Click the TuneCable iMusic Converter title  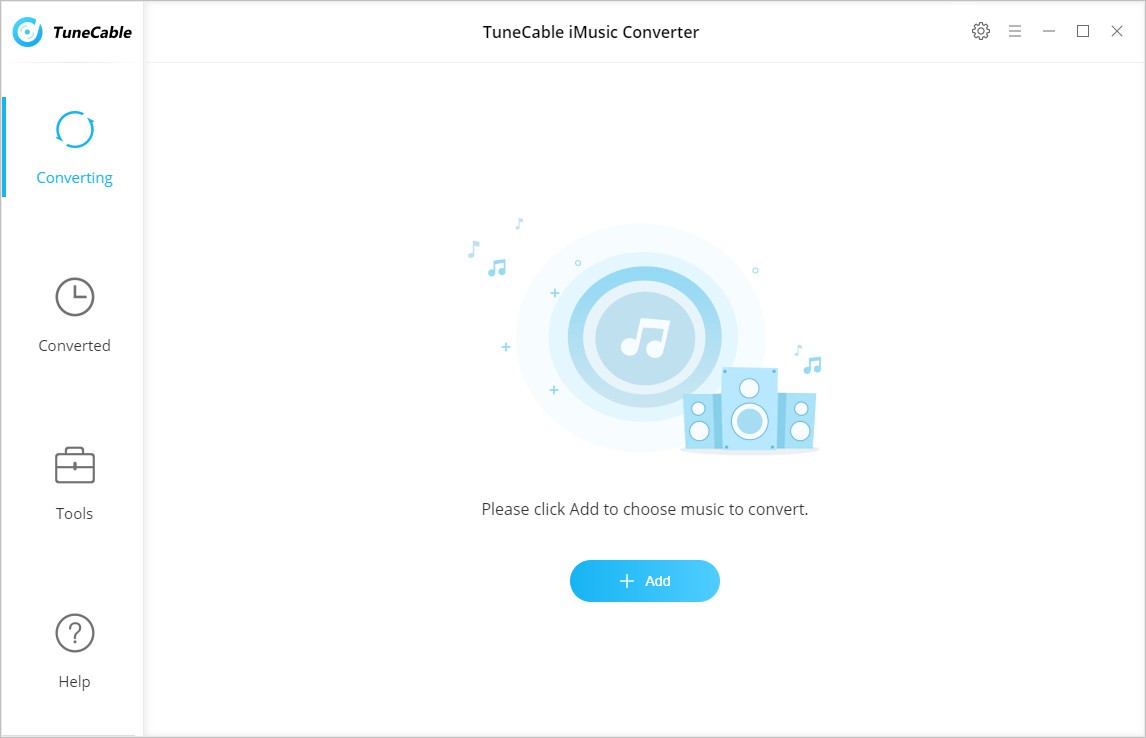tap(591, 32)
